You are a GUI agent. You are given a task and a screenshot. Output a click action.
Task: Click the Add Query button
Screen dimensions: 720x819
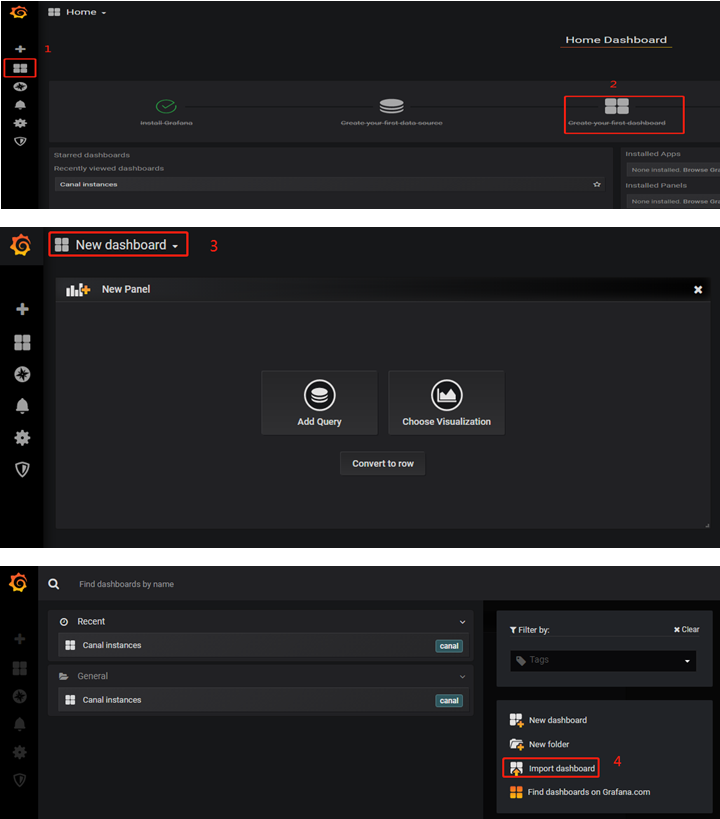pyautogui.click(x=319, y=403)
